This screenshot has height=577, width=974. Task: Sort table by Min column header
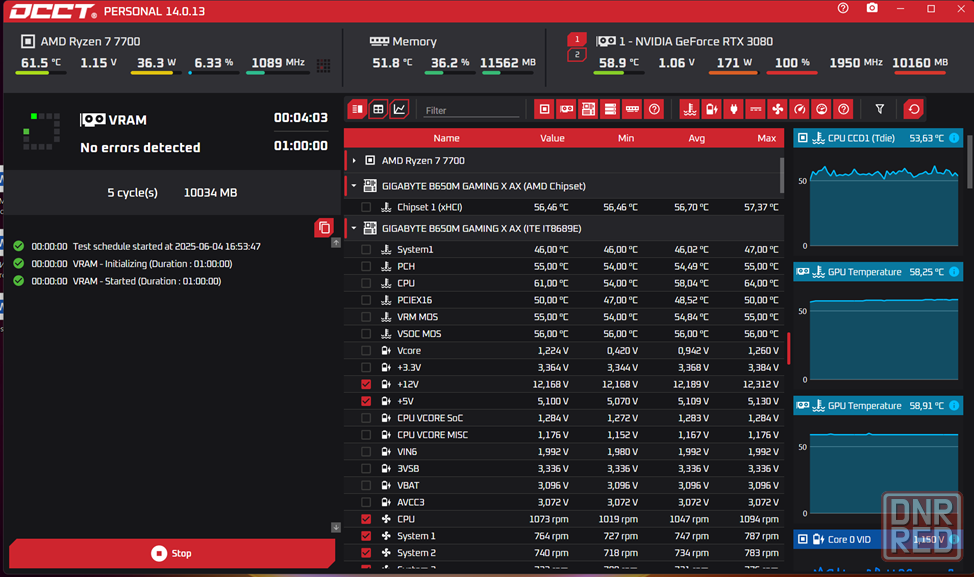[626, 138]
